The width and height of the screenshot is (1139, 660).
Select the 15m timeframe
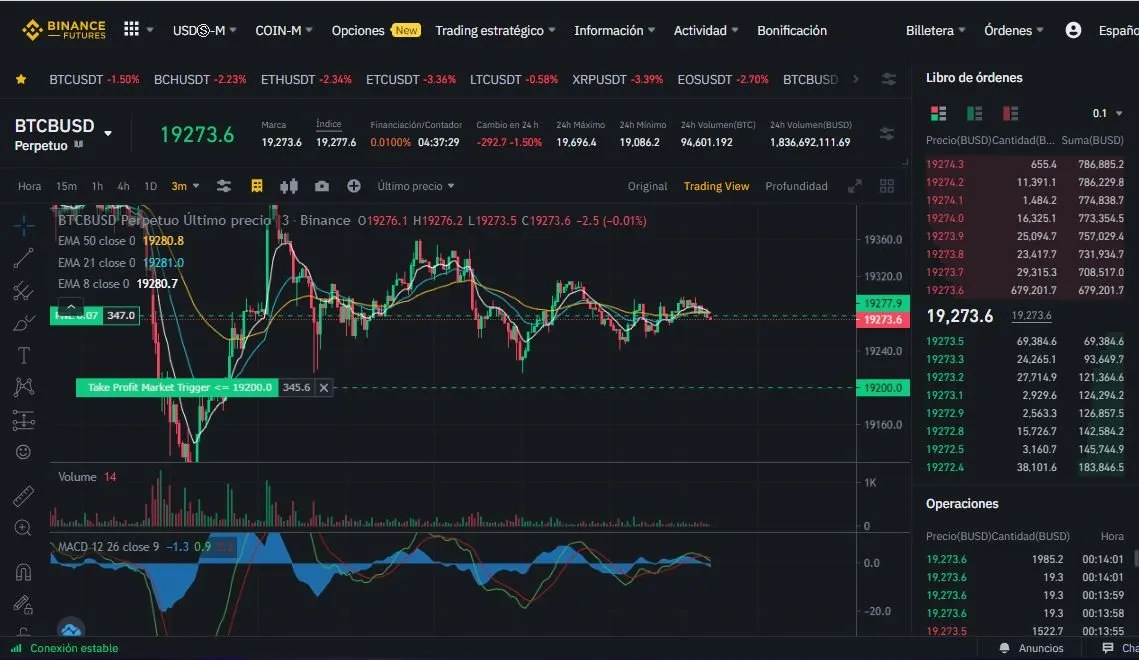point(66,187)
